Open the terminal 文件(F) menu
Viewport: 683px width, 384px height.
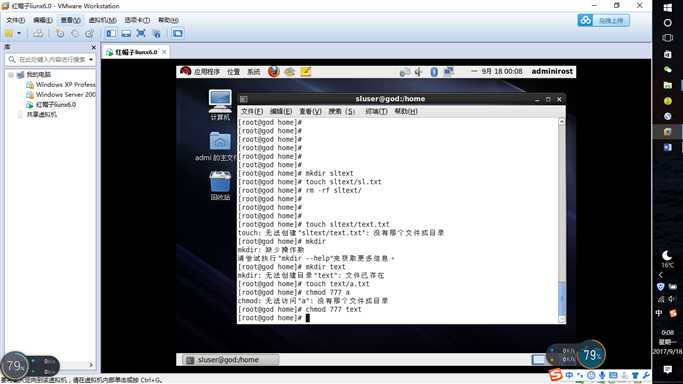point(252,111)
